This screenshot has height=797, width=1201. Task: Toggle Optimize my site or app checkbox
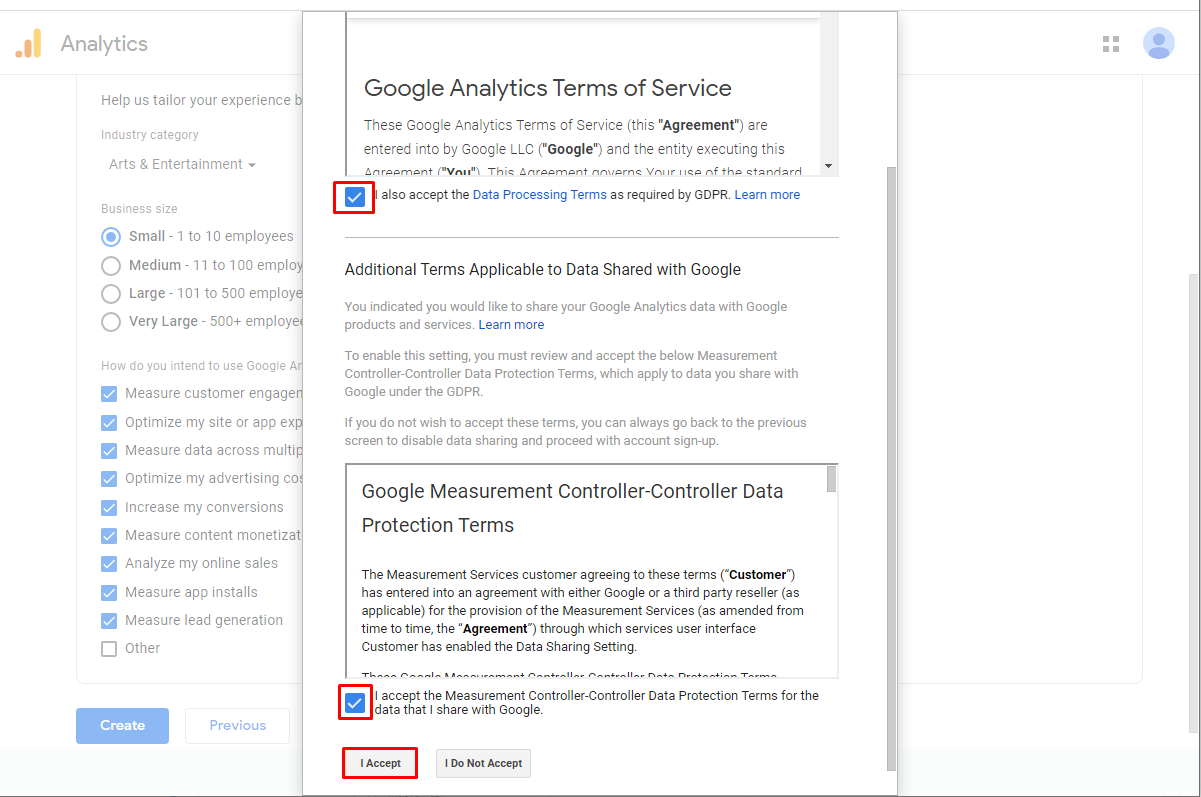[x=109, y=422]
